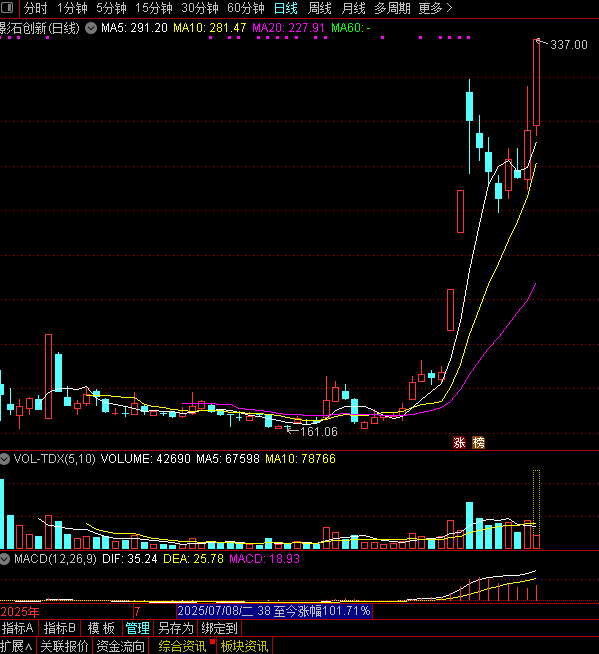The height and width of the screenshot is (654, 599).
Task: Expand the VOL-TDX indicator dropdown arrow
Action: (5, 459)
